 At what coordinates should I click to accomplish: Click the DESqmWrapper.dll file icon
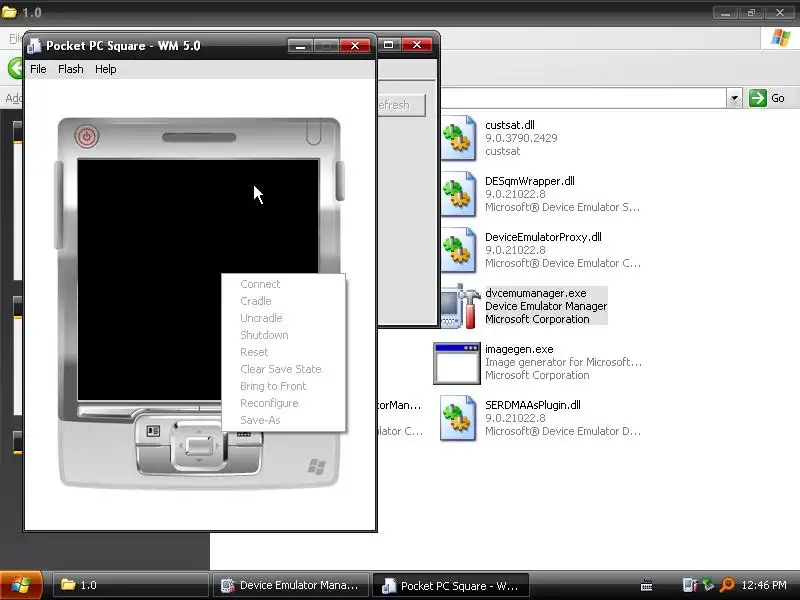click(x=459, y=194)
